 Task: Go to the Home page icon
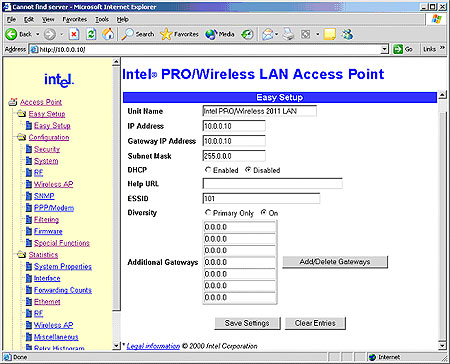(108, 34)
